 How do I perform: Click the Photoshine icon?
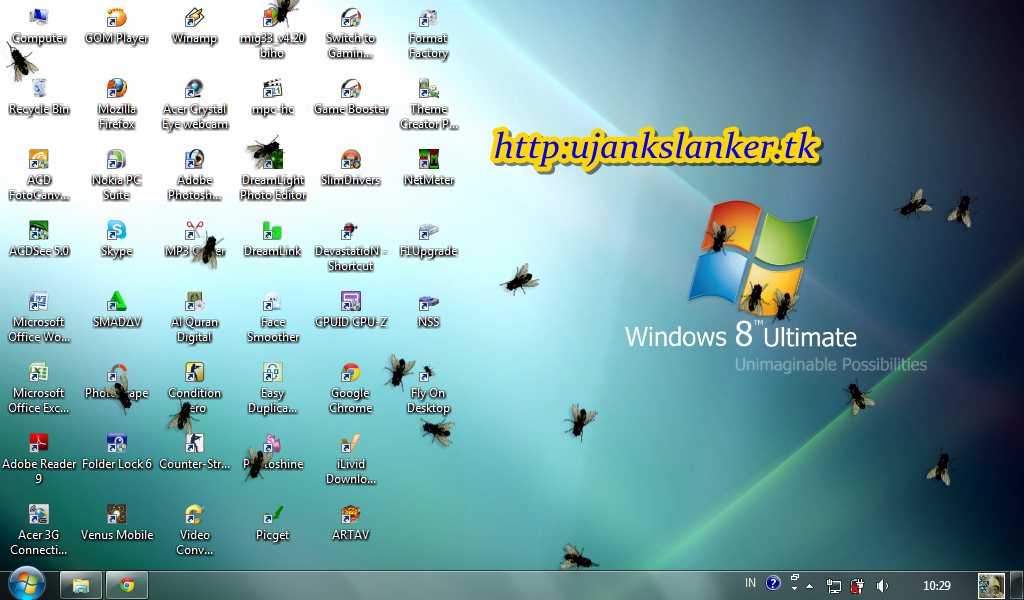(x=272, y=451)
